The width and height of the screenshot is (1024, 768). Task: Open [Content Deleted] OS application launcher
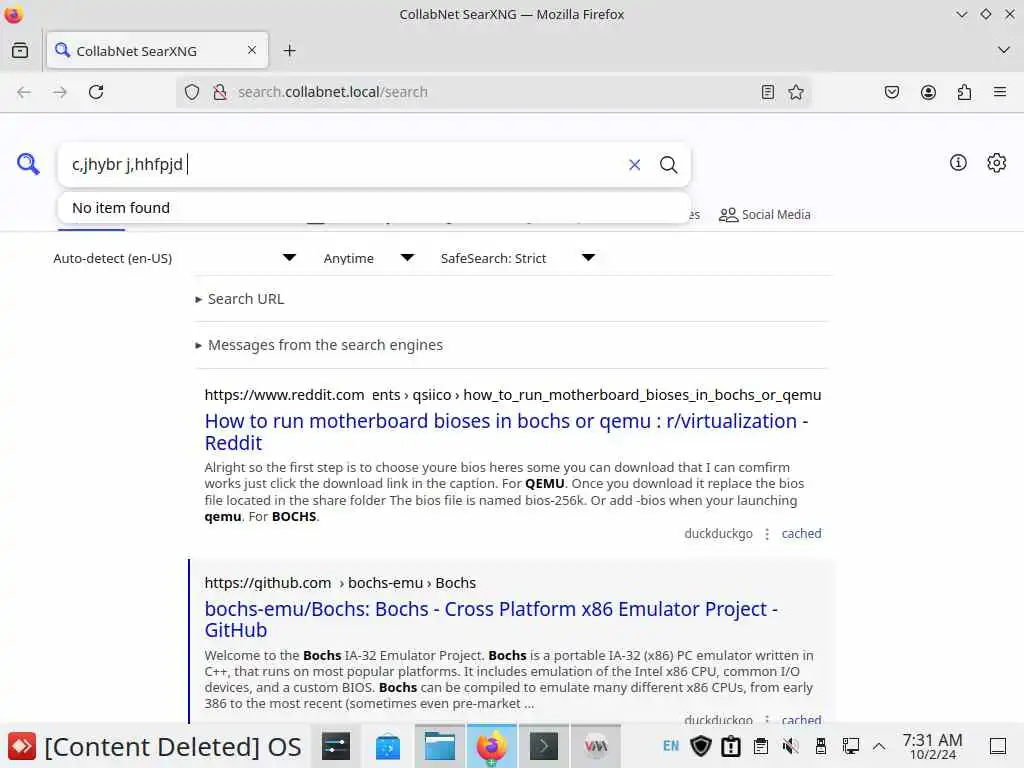155,746
